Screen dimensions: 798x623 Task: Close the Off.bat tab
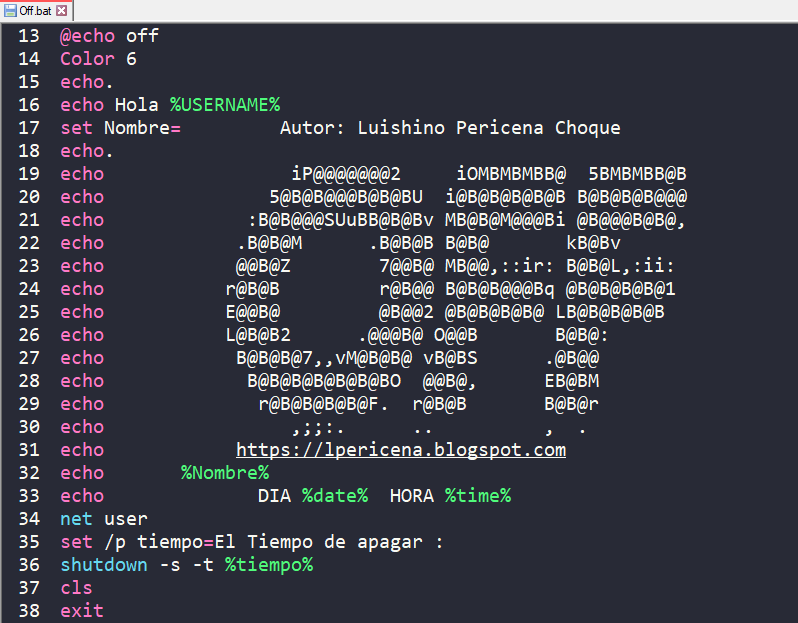click(x=62, y=11)
